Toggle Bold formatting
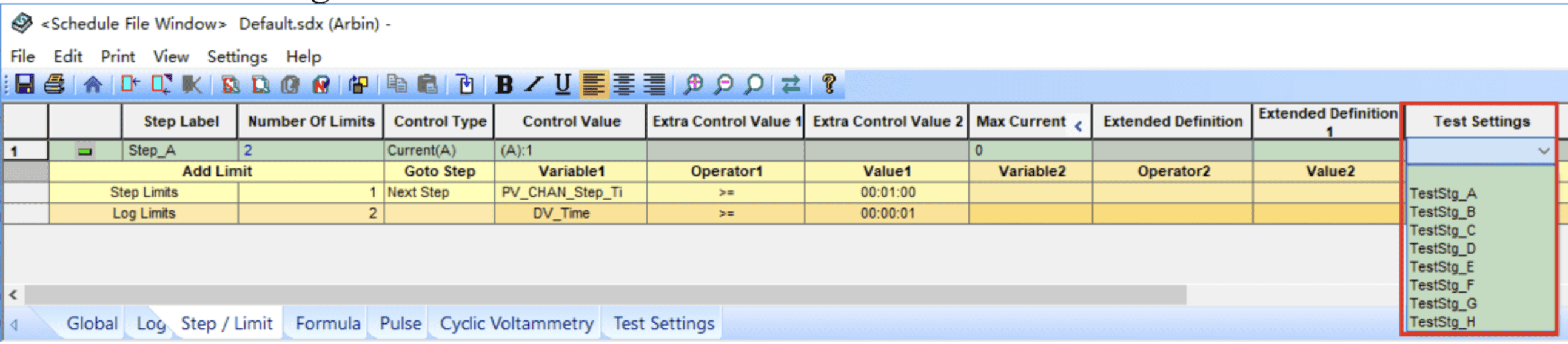The height and width of the screenshot is (344, 1568). [x=503, y=84]
